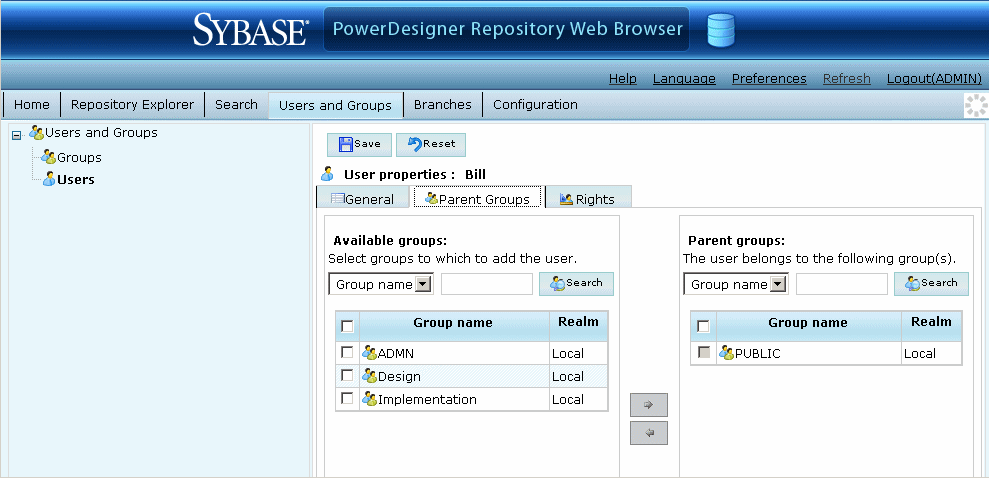Screen dimensions: 989x478
Task: Open Parent groups 'Group name' dropdown
Action: click(x=778, y=285)
